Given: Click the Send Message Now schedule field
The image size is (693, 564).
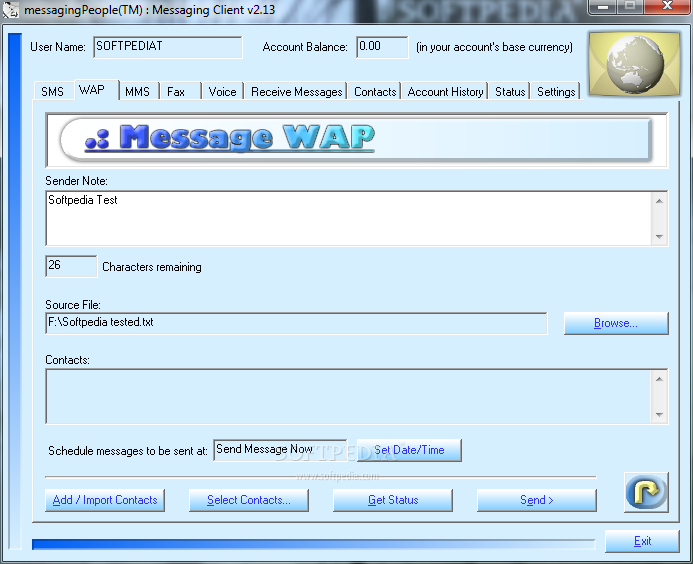Looking at the screenshot, I should (280, 450).
